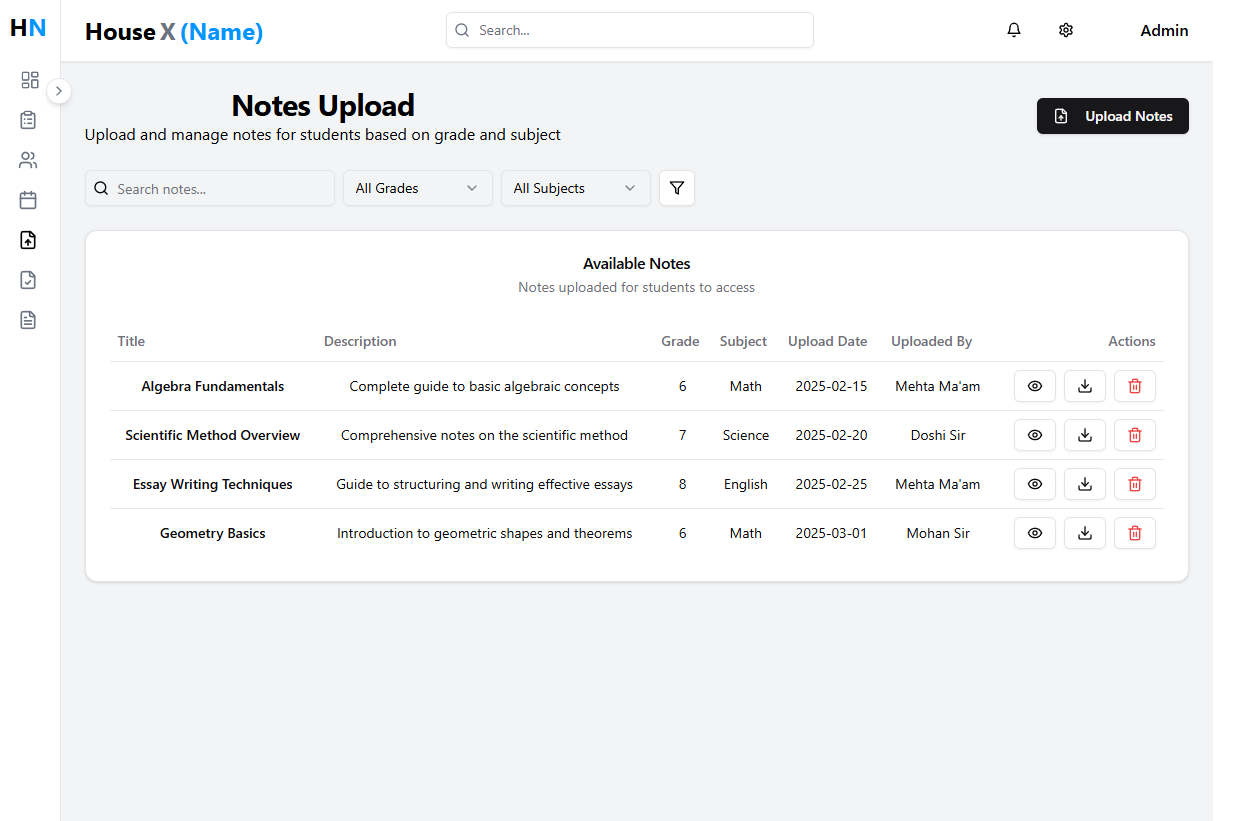
Task: Focus the Search notes field
Action: coord(210,188)
